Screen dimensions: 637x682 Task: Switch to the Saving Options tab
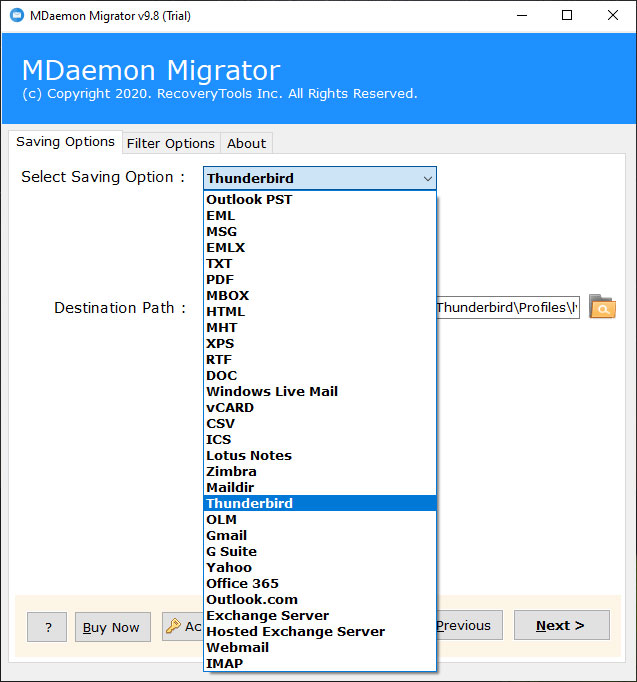(x=65, y=142)
